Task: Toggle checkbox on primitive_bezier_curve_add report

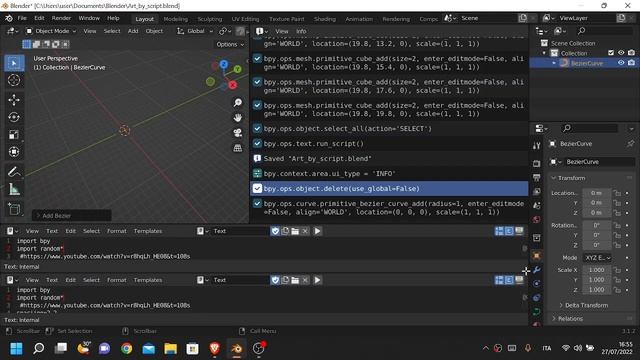Action: click(257, 203)
